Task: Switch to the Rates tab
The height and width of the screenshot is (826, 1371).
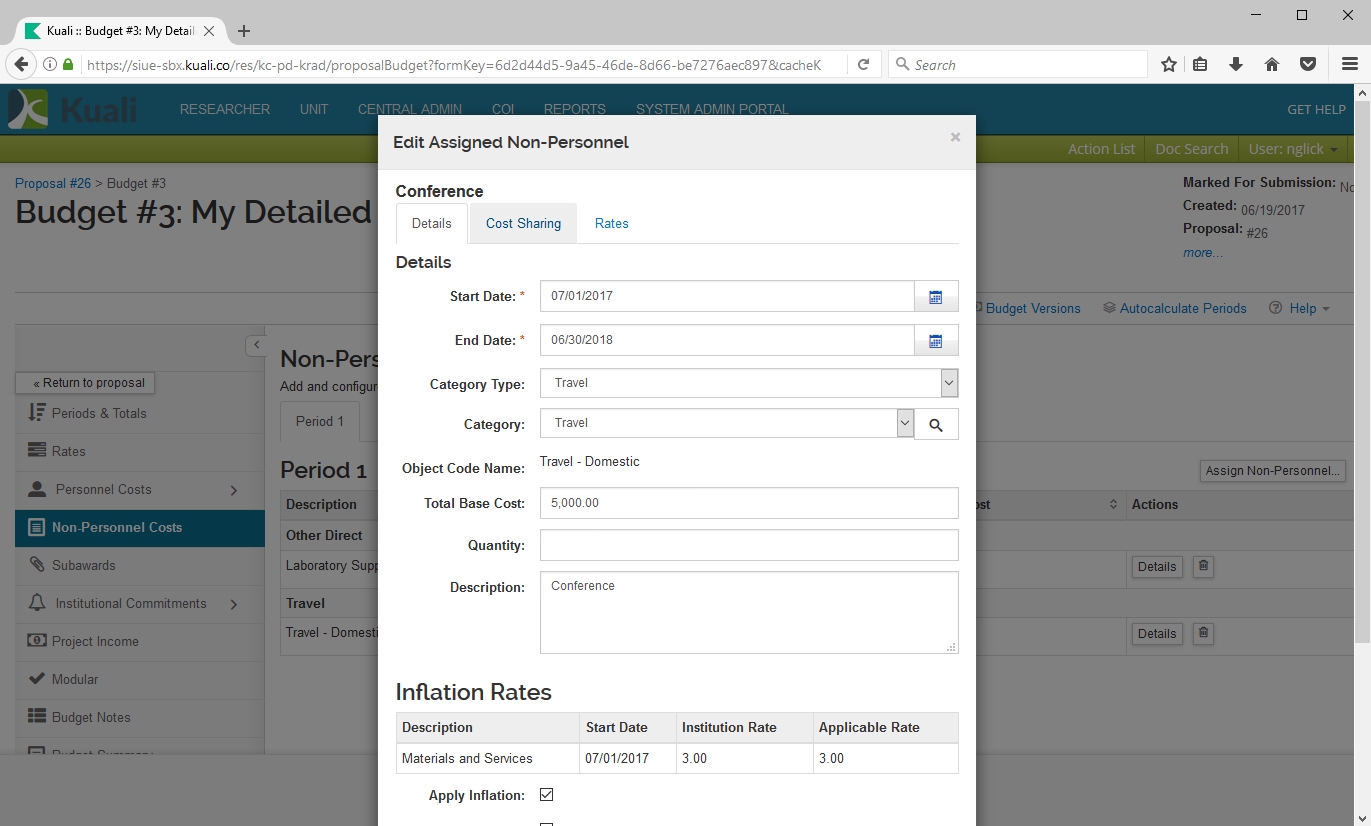Action: [611, 224]
